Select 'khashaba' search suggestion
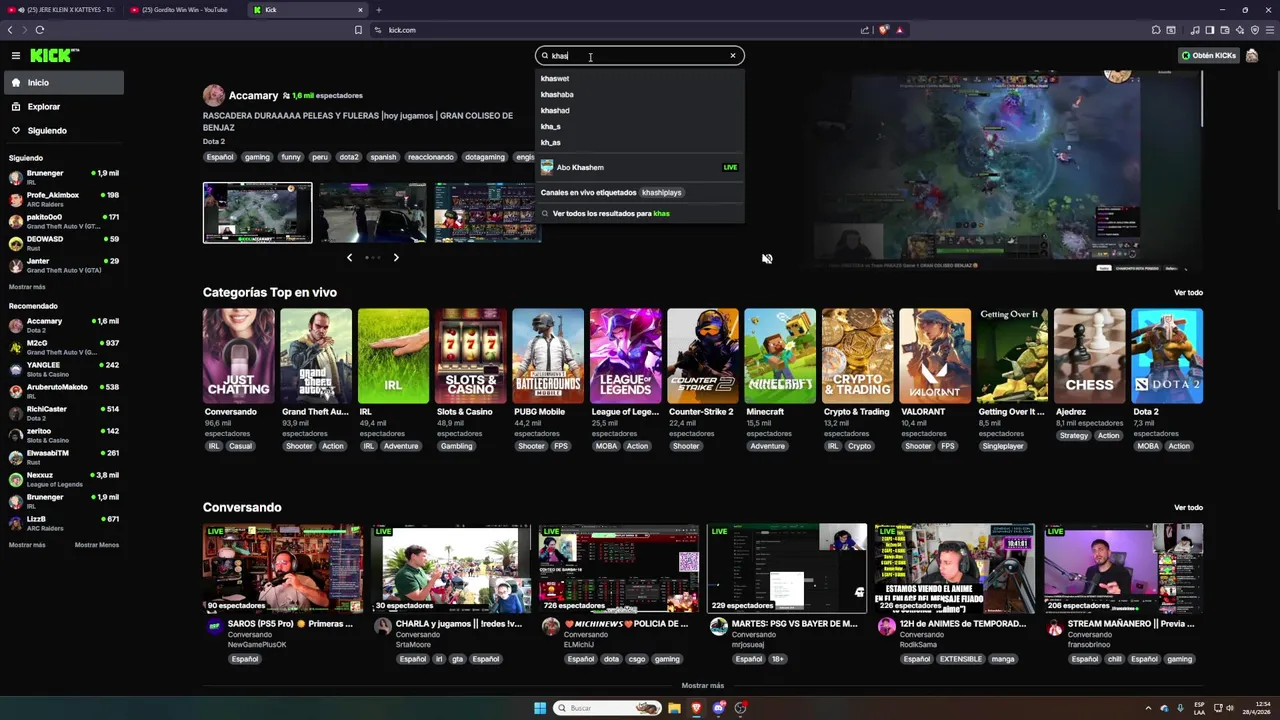 640,94
